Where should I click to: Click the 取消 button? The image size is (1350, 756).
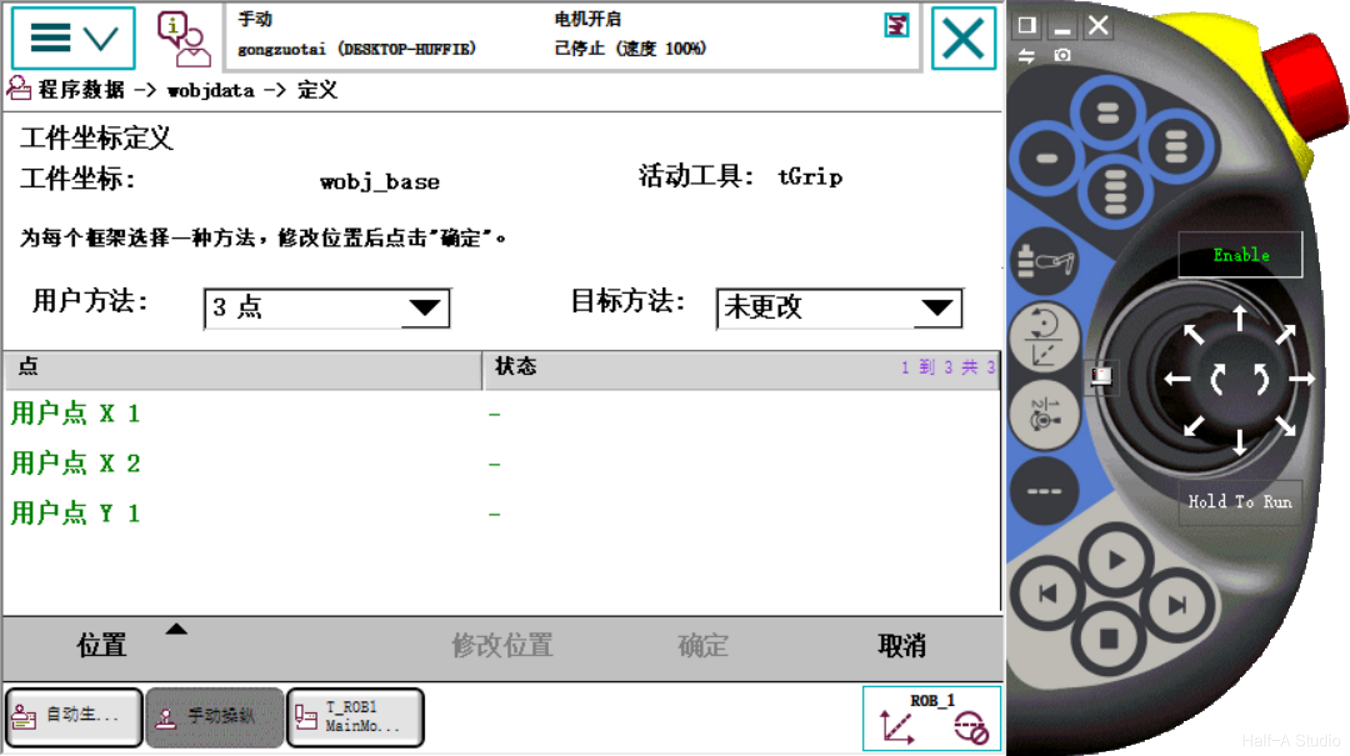click(x=902, y=646)
